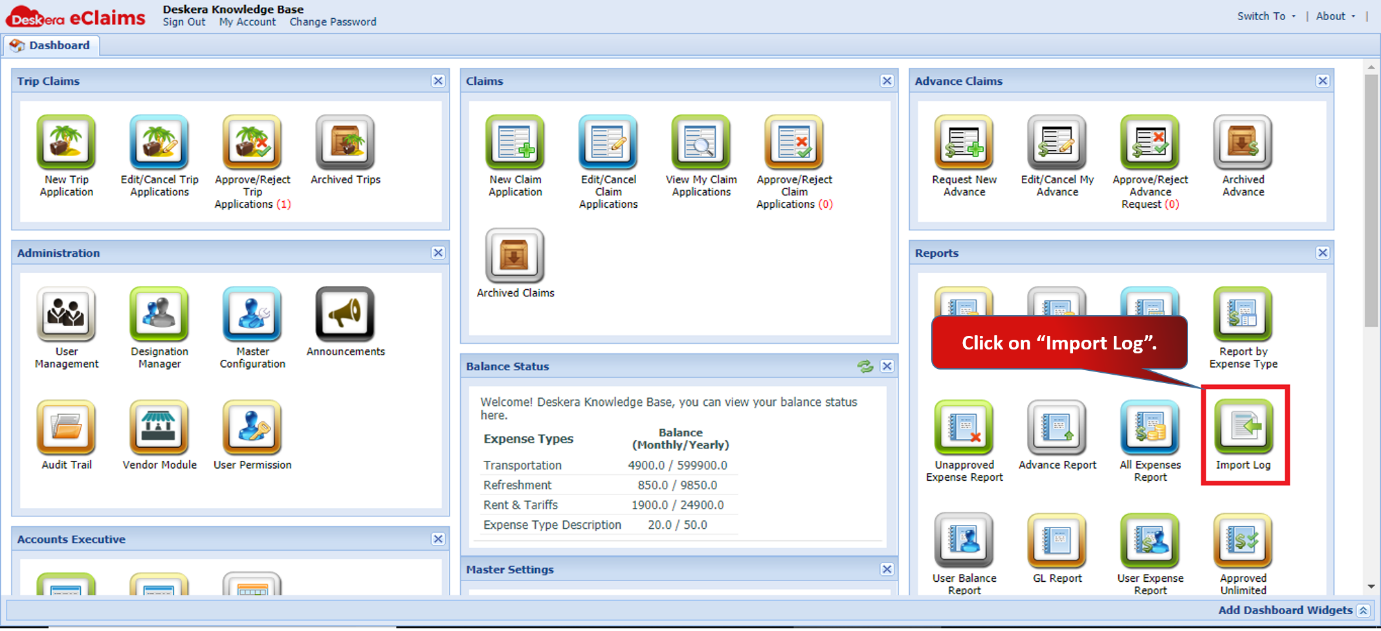
Task: Open Master Configuration
Action: 252,315
